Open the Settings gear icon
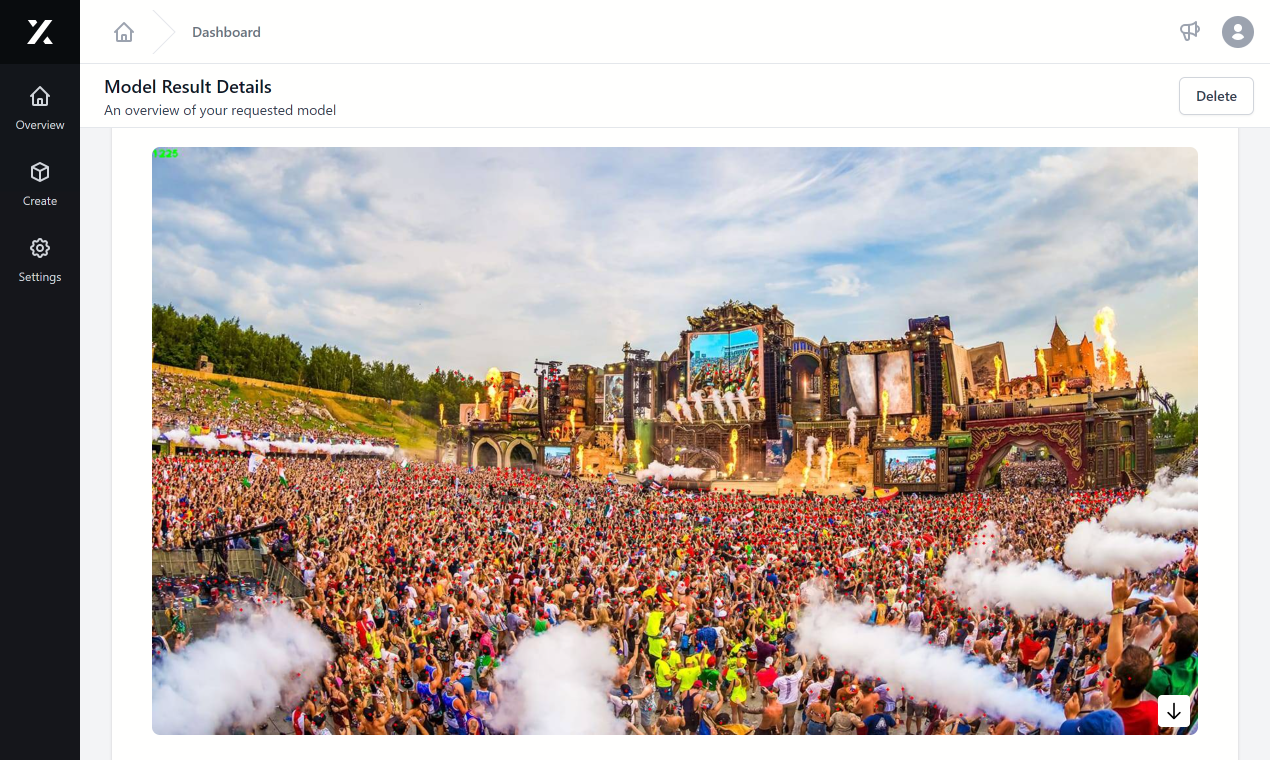 (x=40, y=248)
